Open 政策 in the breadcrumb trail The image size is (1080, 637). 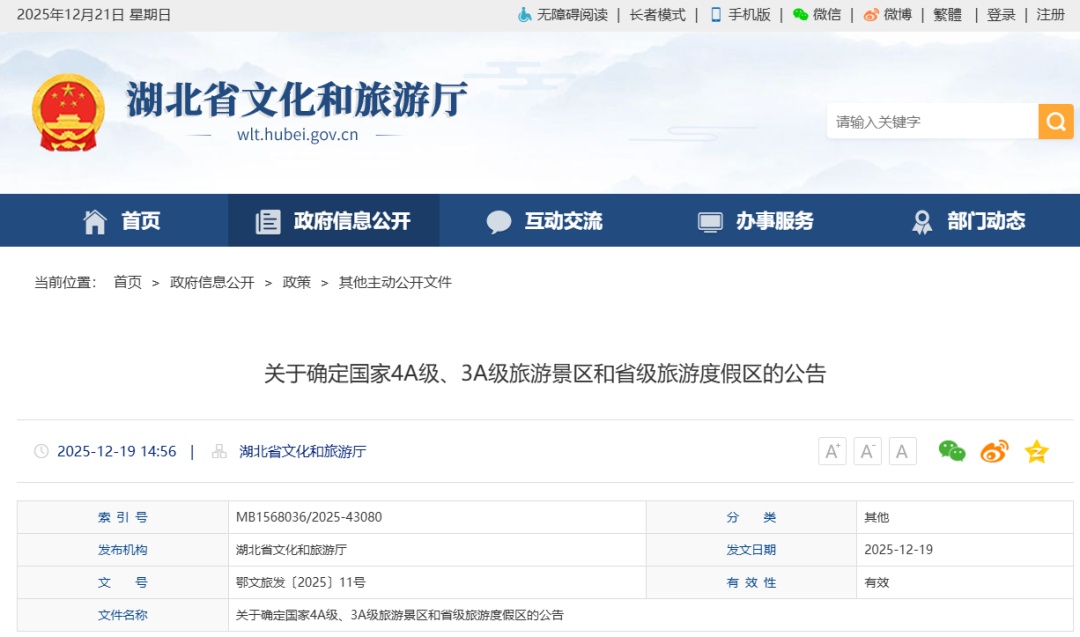pyautogui.click(x=297, y=282)
